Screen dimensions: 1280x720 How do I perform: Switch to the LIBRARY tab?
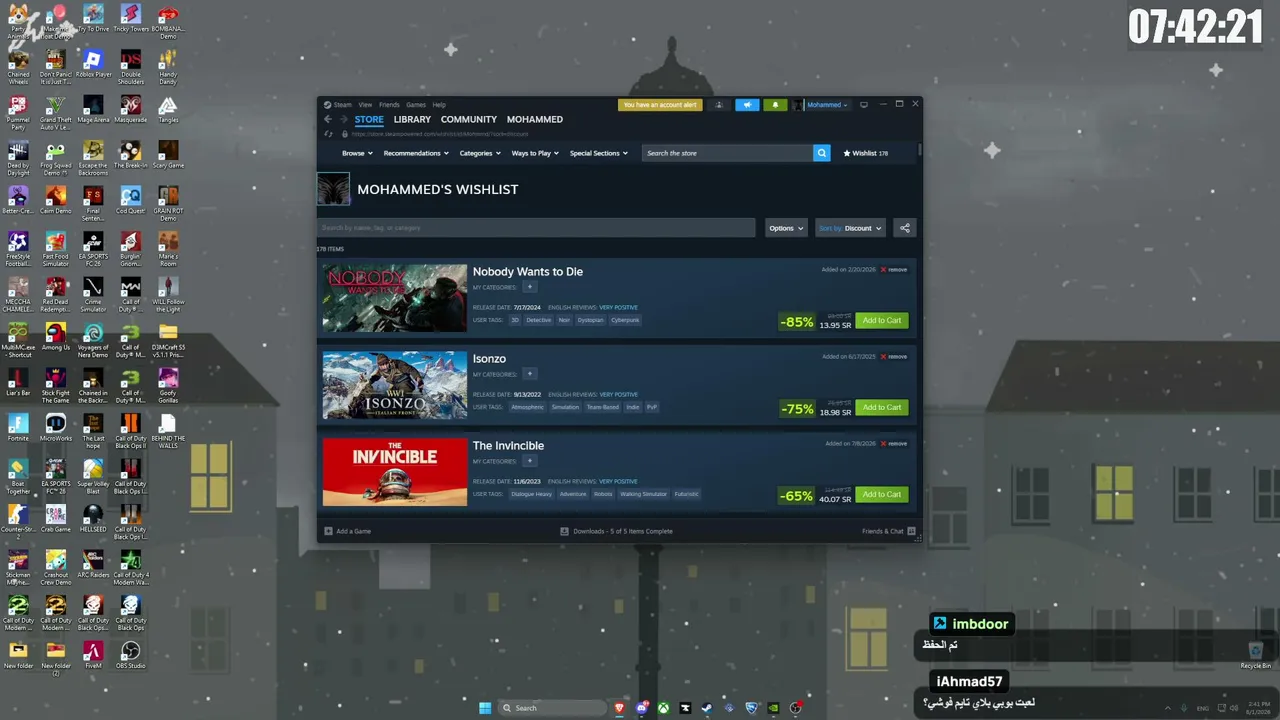coord(412,119)
